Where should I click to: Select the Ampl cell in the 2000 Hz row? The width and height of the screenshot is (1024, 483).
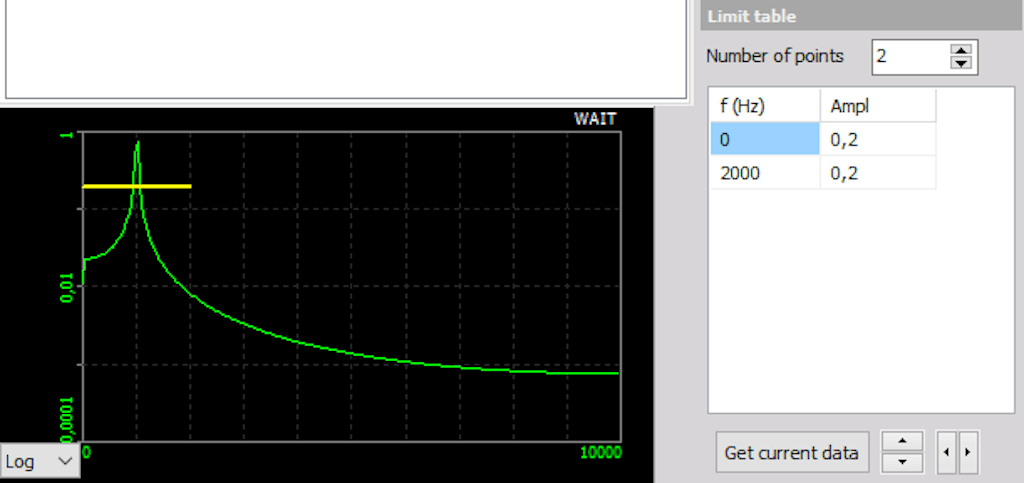[x=878, y=172]
